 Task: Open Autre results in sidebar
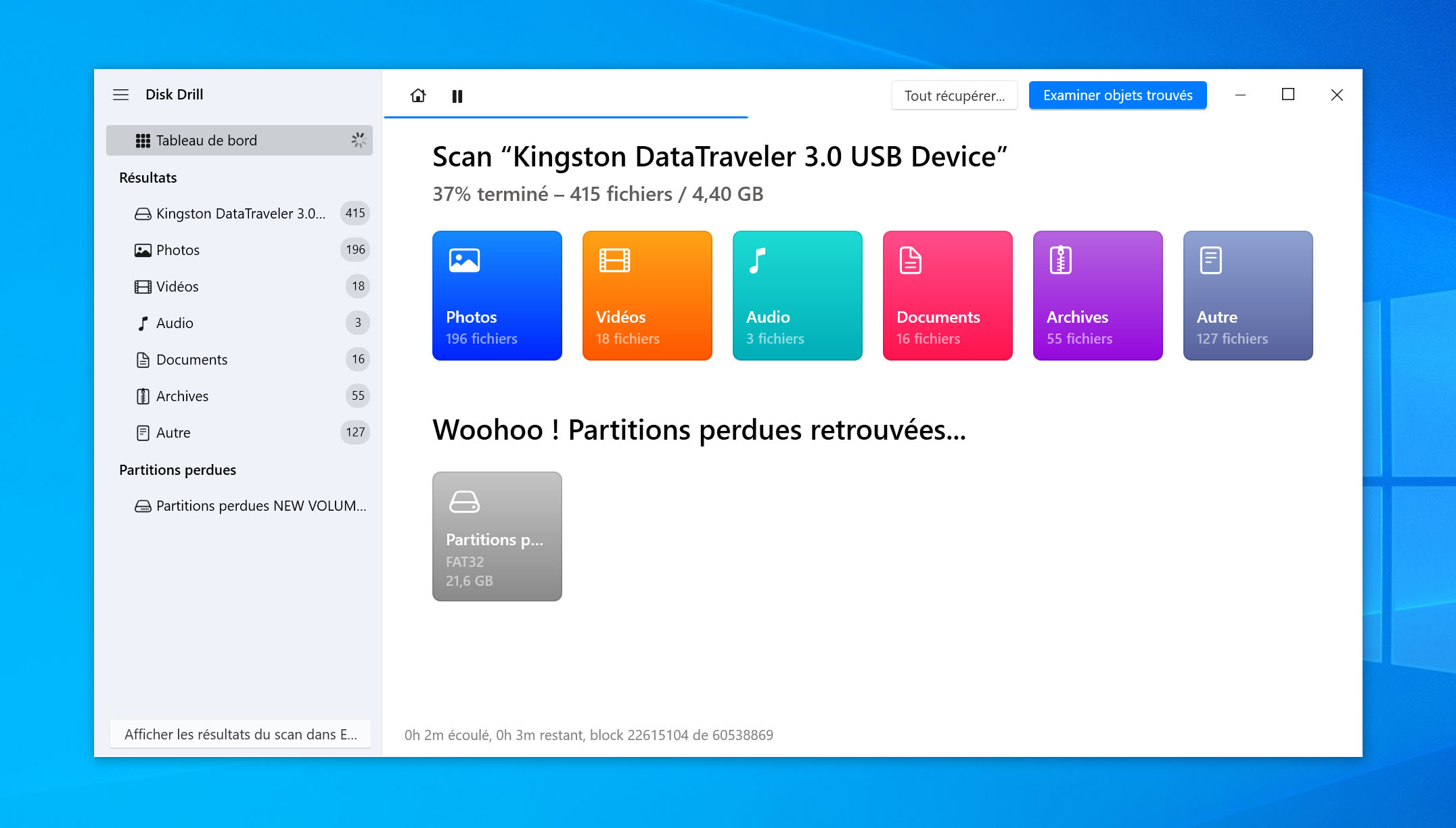pos(240,432)
